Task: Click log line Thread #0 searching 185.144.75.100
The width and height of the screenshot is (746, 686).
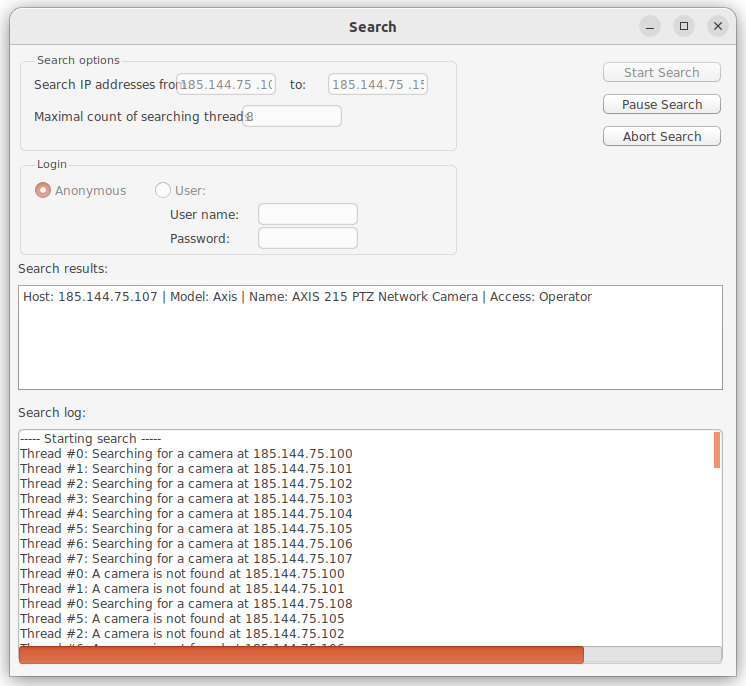Action: pos(186,453)
